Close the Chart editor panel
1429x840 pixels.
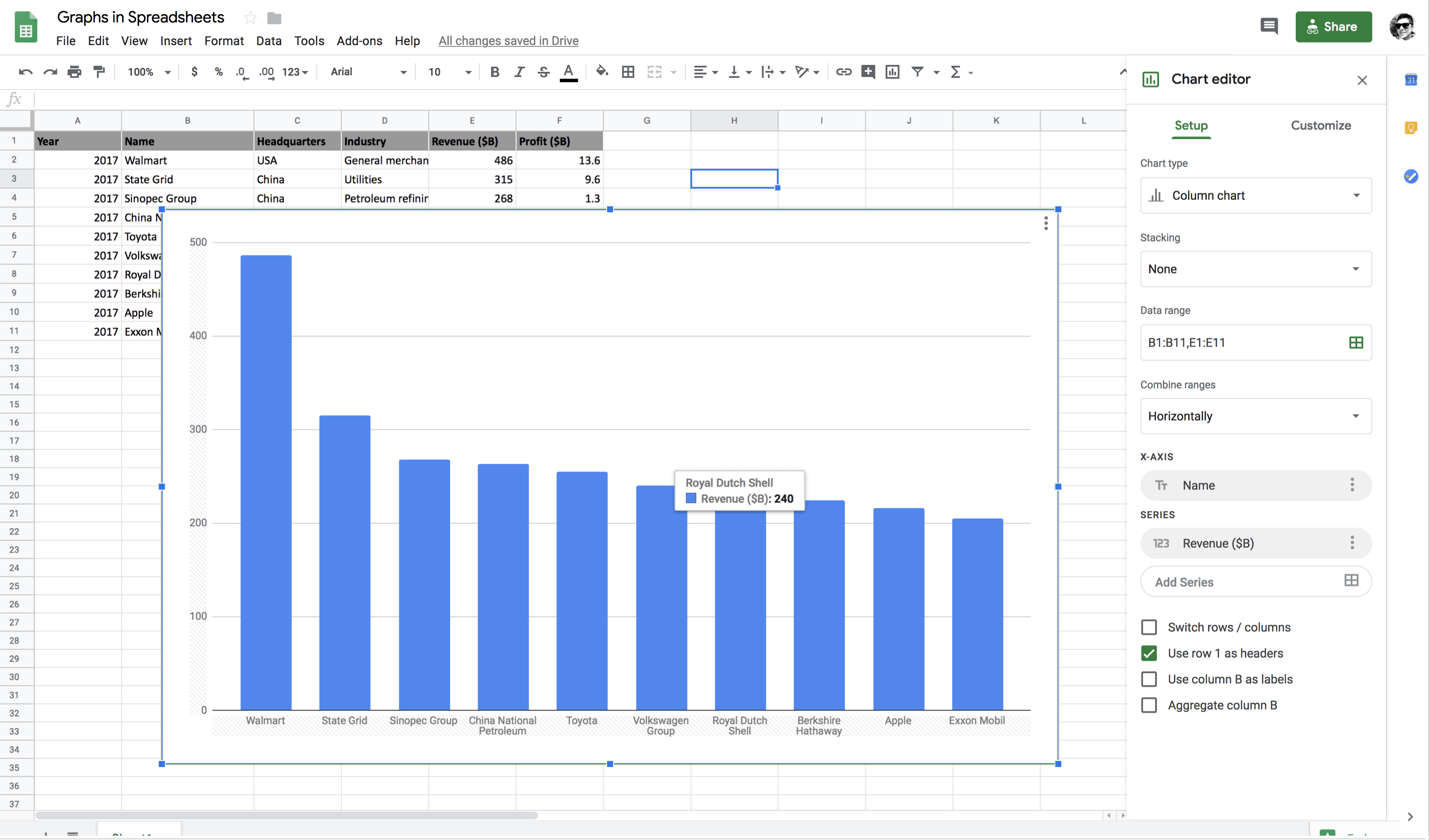tap(1362, 80)
